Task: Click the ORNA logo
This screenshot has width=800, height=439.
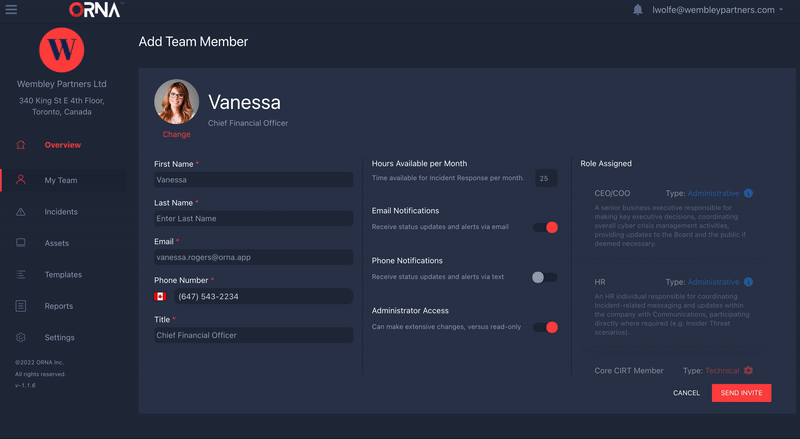Action: (95, 10)
